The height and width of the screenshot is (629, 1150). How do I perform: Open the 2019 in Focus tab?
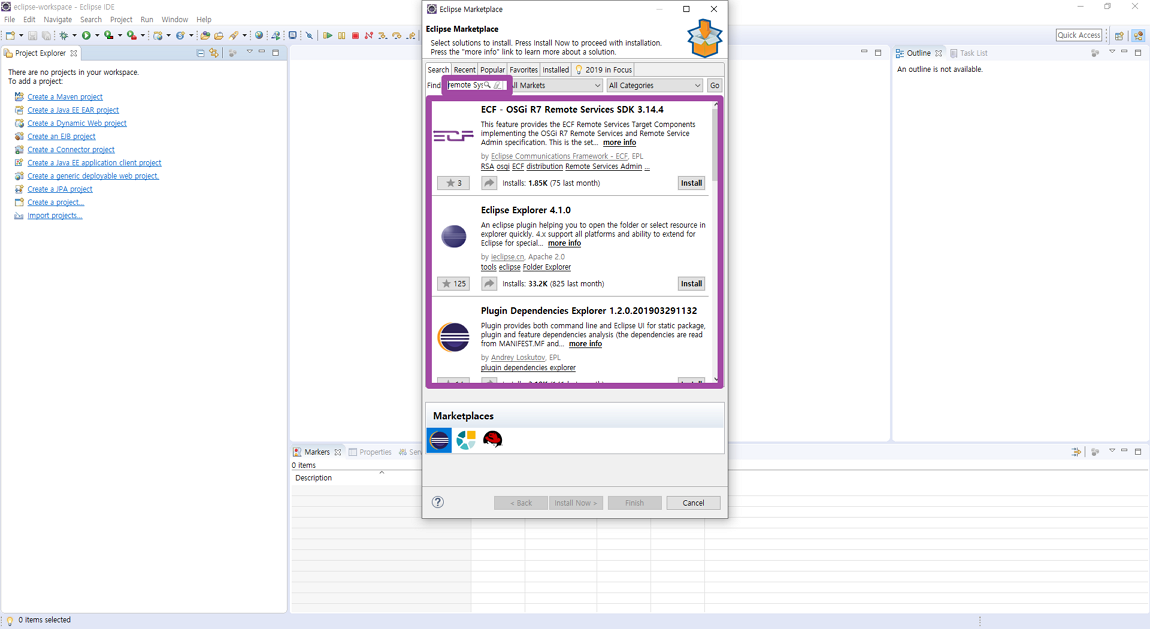tap(603, 70)
